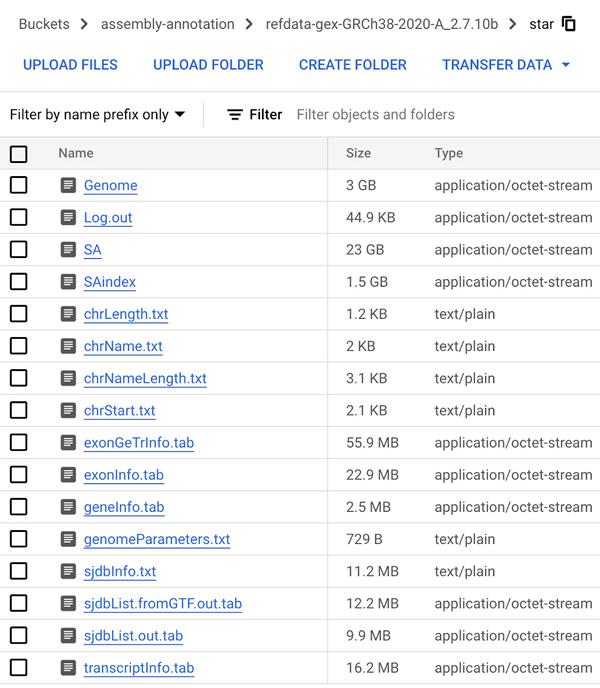Click the Create Folder button

(352, 65)
